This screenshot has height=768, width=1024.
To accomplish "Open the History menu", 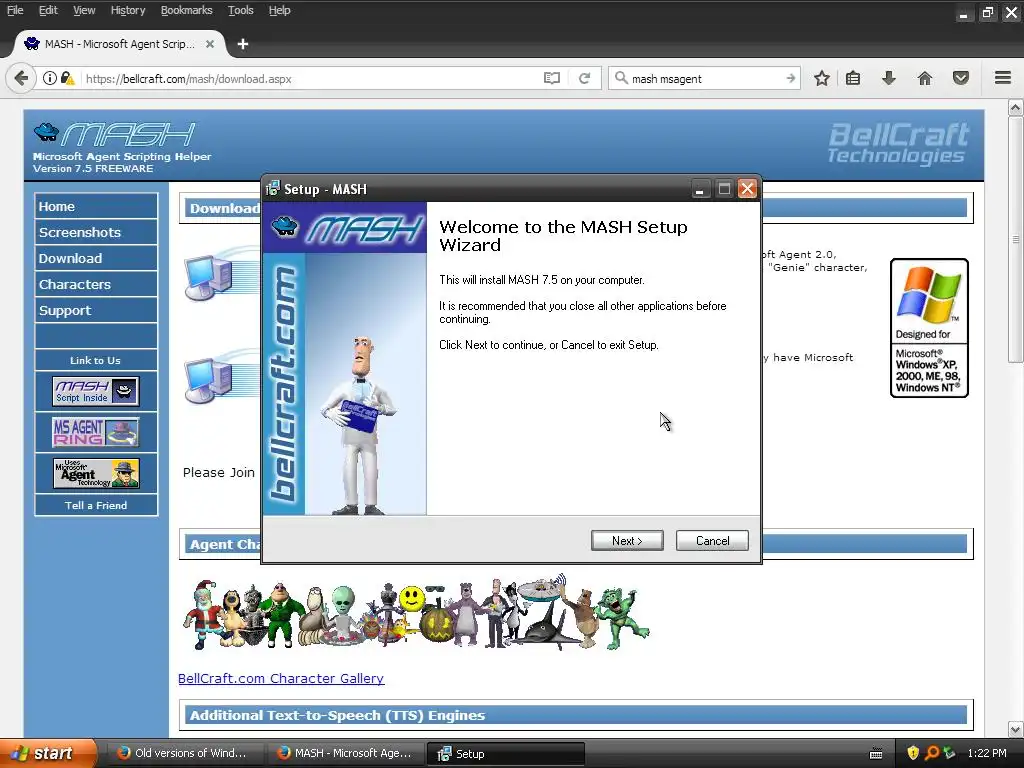I will 128,10.
